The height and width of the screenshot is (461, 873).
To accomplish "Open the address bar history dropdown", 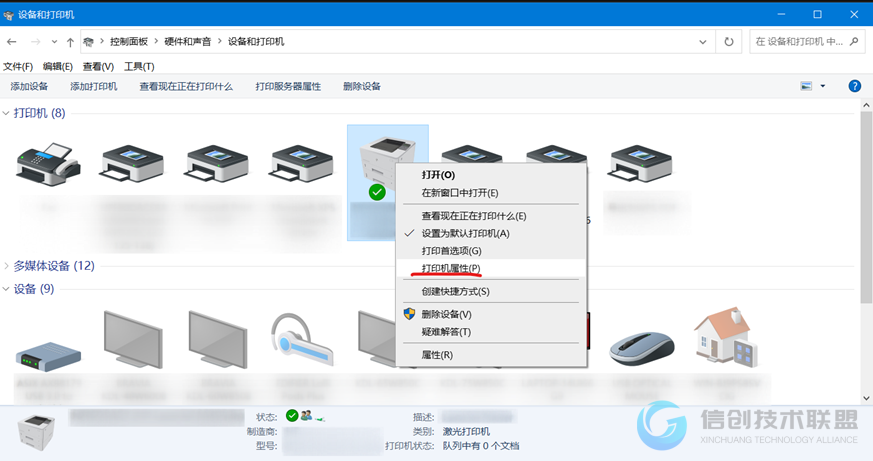I will pos(703,42).
